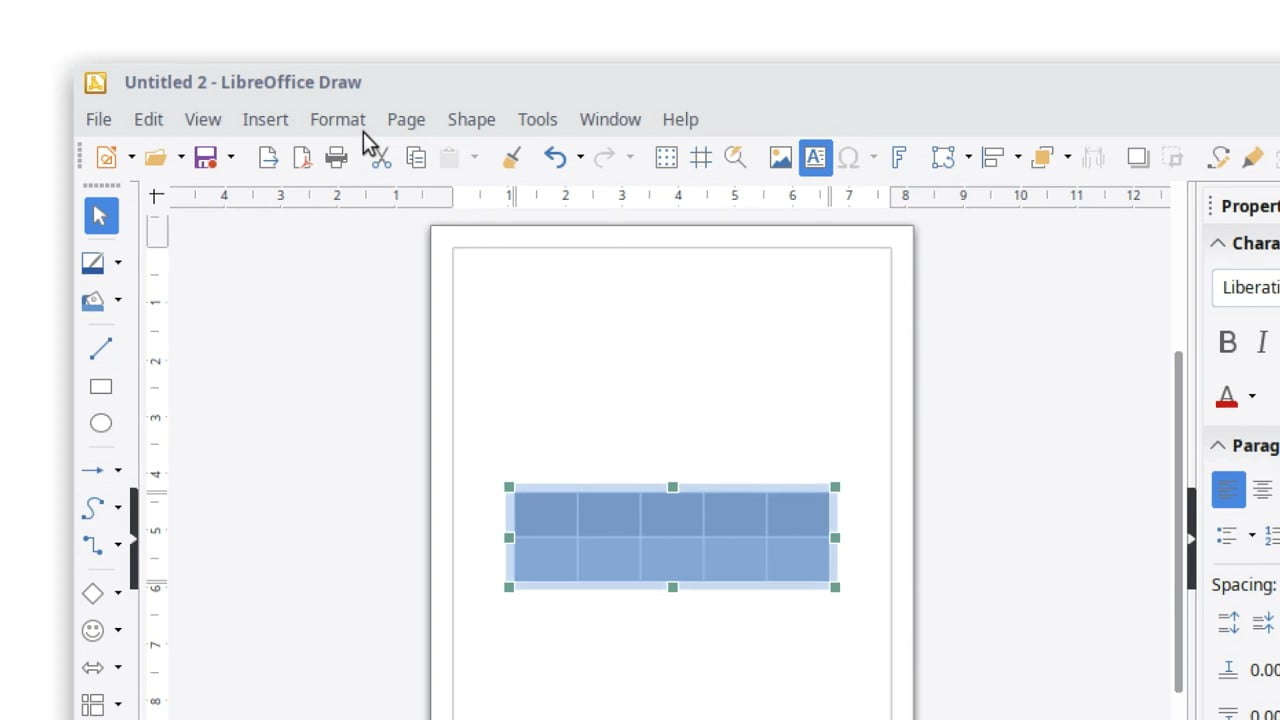Open the Shape menu
Image resolution: width=1280 pixels, height=720 pixels.
471,119
